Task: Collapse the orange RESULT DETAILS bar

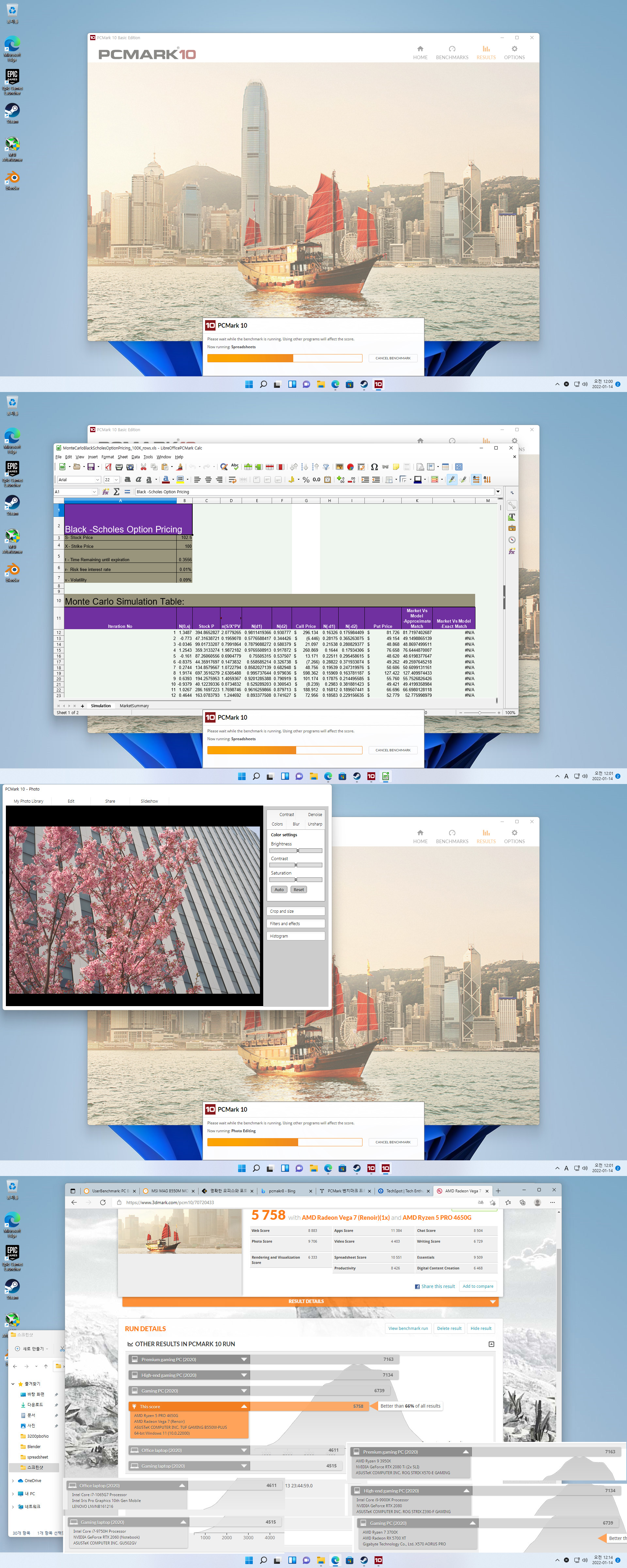Action: click(x=492, y=1301)
